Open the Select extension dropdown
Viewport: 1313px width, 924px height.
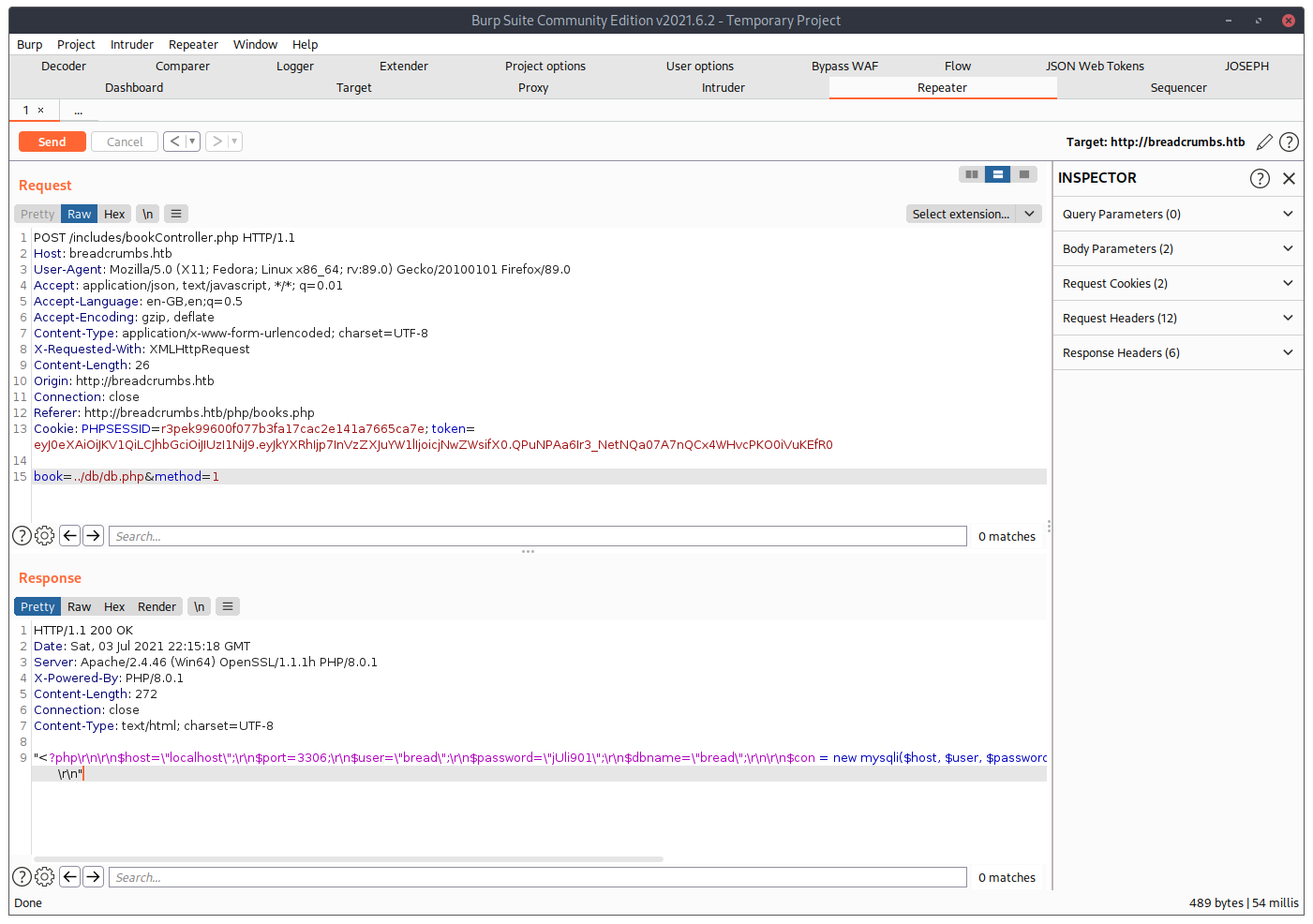(973, 214)
